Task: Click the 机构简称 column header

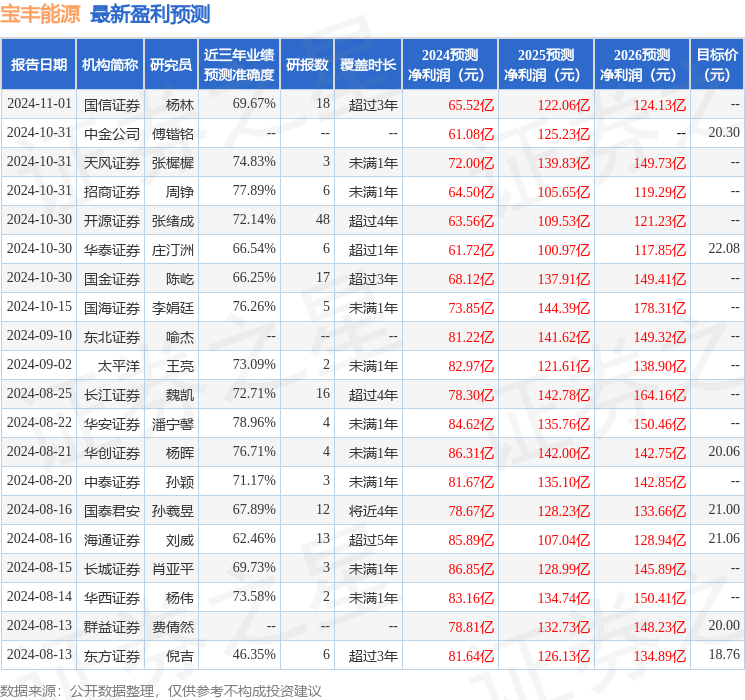Action: pos(110,65)
